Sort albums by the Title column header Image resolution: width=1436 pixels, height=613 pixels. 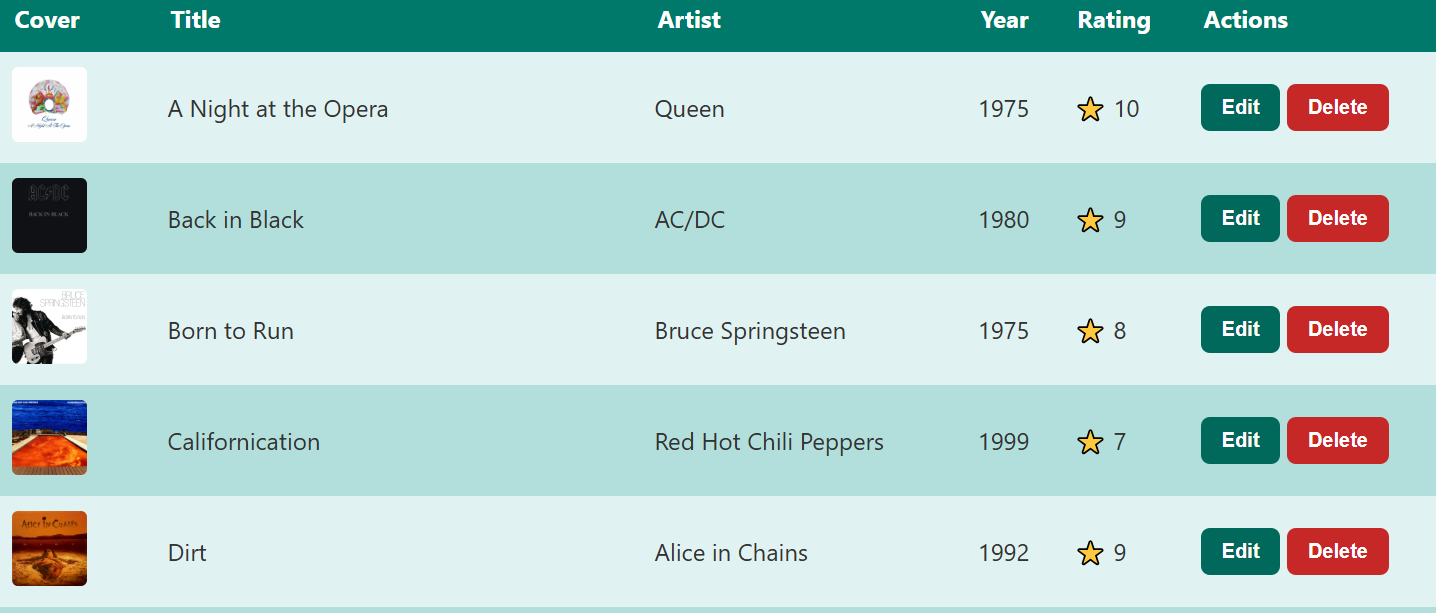tap(196, 21)
